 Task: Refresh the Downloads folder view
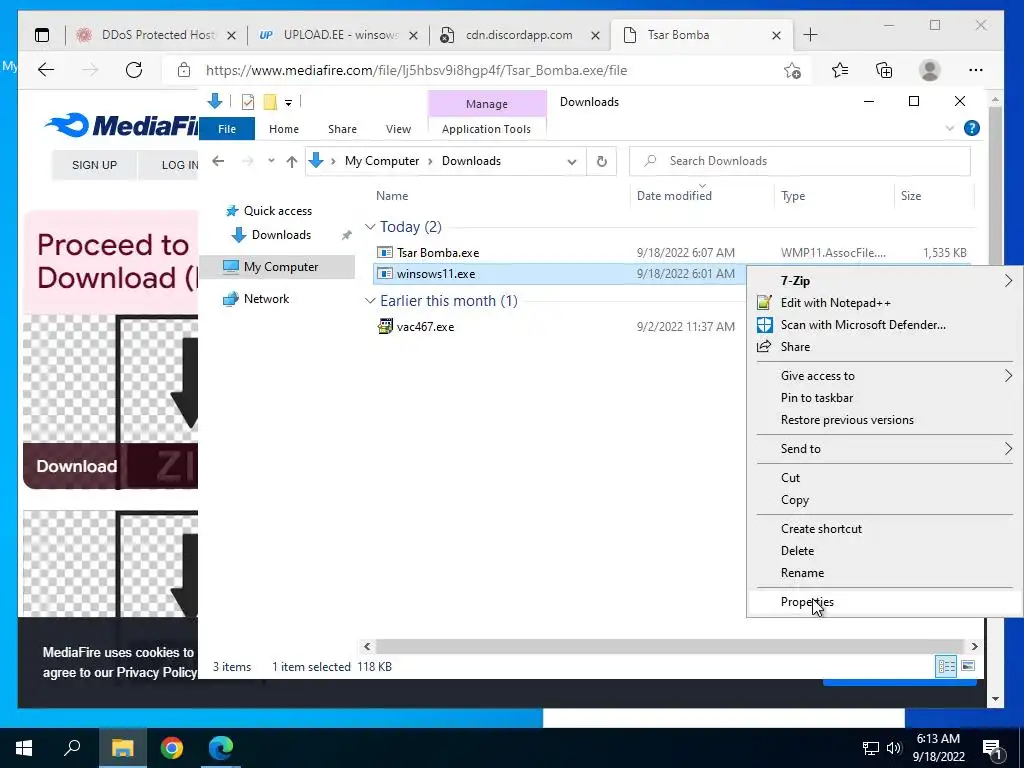[601, 161]
